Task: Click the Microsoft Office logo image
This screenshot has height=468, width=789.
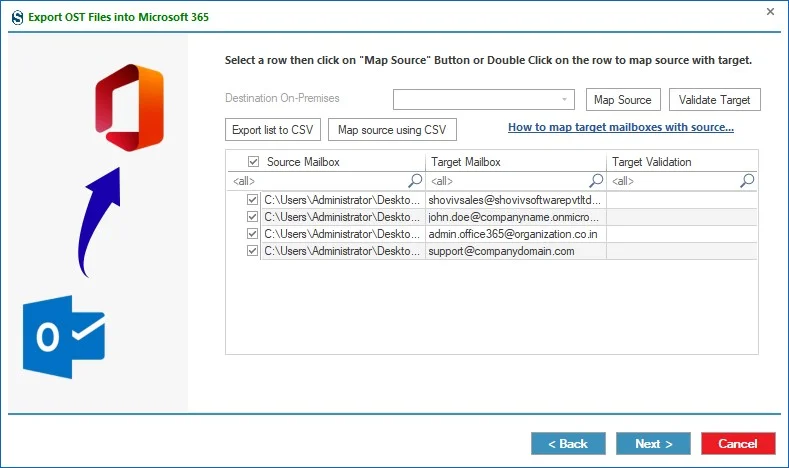Action: click(130, 107)
